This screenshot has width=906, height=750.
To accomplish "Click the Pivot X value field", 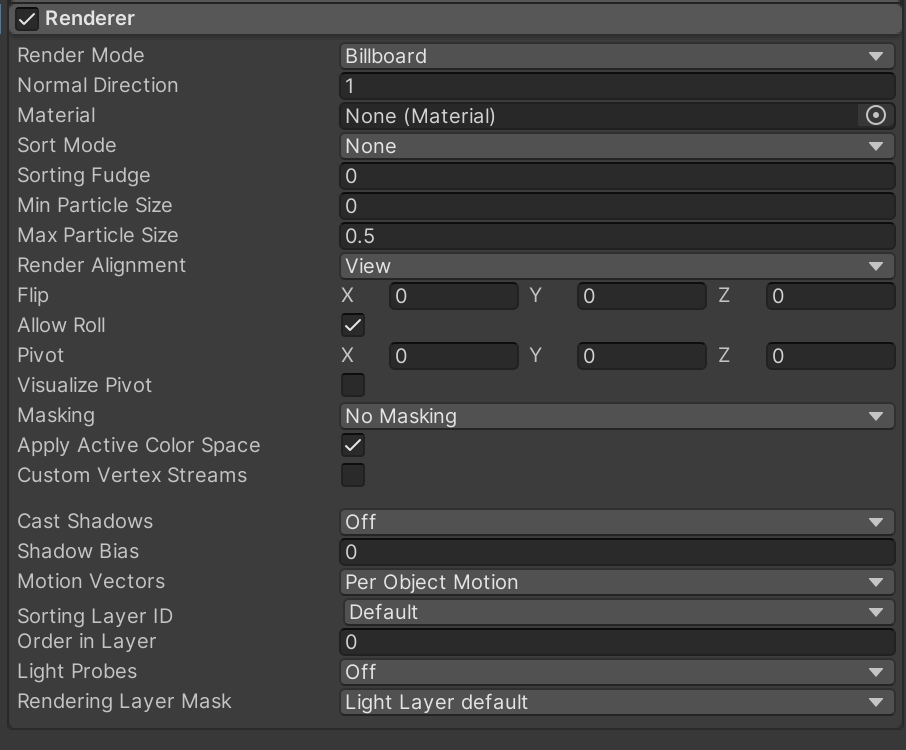I will (x=454, y=356).
